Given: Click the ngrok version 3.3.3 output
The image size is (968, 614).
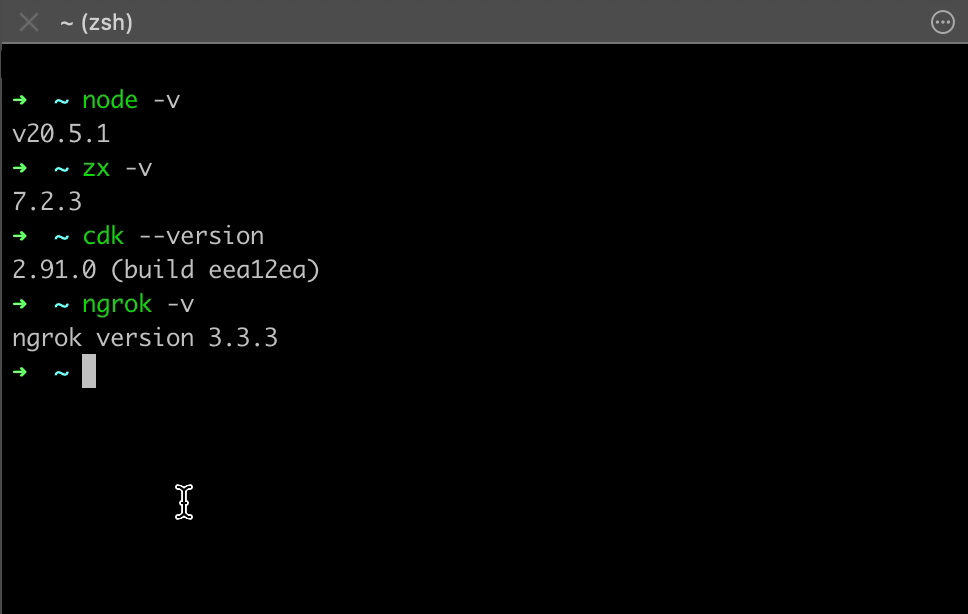Looking at the screenshot, I should coord(145,338).
